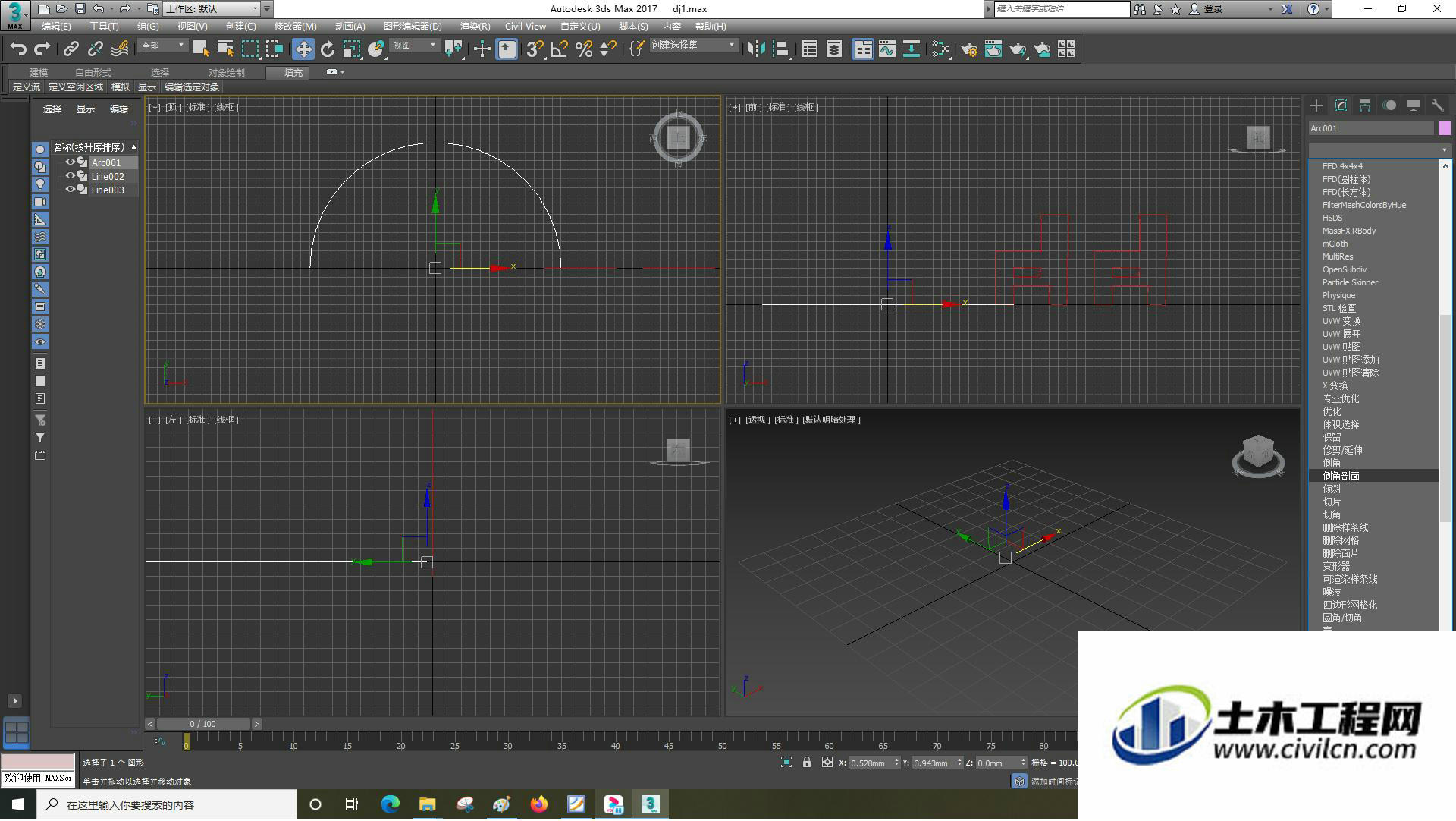This screenshot has height=821, width=1456.
Task: Switch to Create command panel tab
Action: coord(1316,105)
